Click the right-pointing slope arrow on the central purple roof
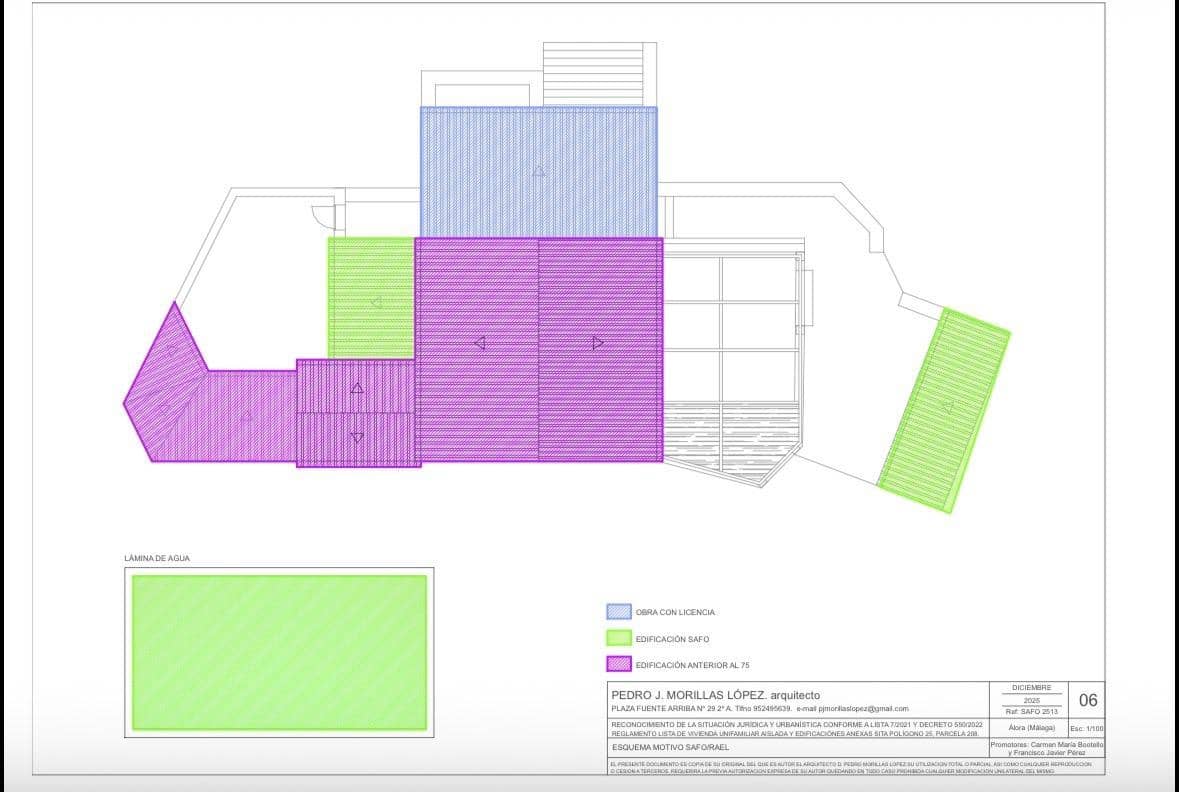This screenshot has width=1179, height=792. coord(599,343)
